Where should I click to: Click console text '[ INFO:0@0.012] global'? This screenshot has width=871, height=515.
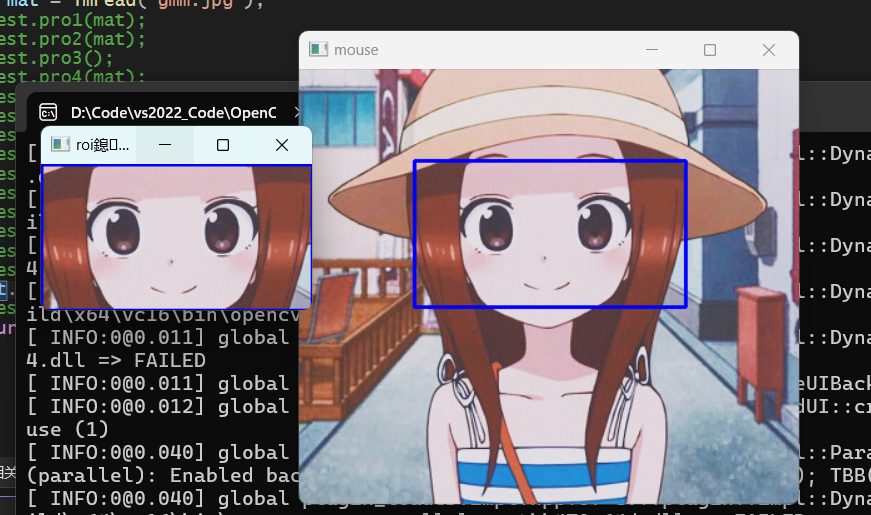pyautogui.click(x=158, y=407)
